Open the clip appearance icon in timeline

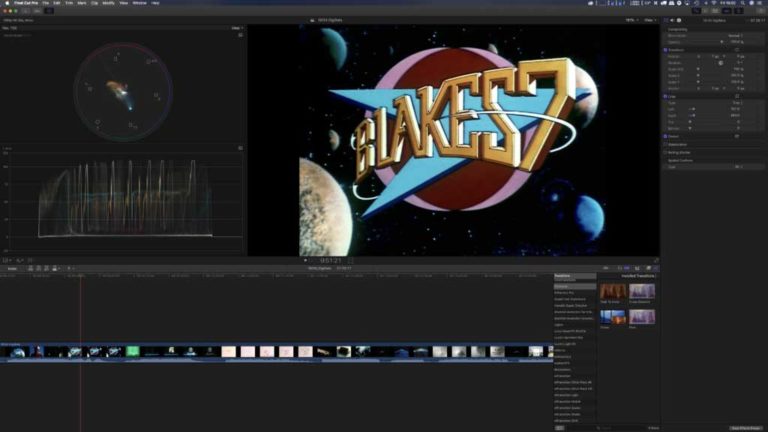click(x=637, y=268)
